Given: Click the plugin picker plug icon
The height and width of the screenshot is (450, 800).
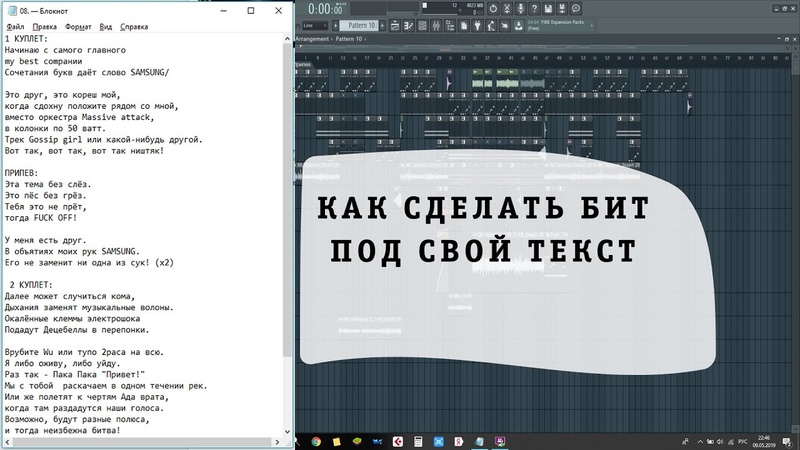Looking at the screenshot, I should (x=478, y=25).
